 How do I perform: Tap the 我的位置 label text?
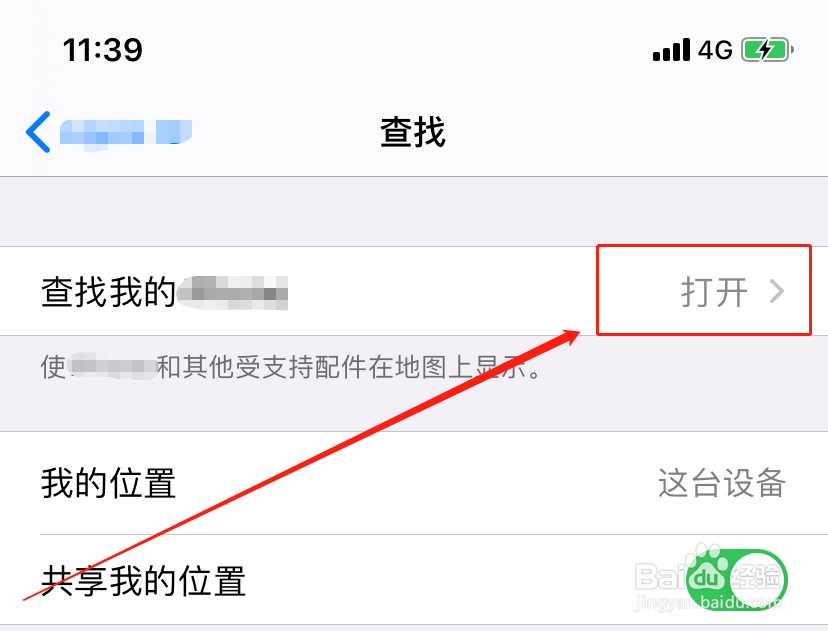[108, 483]
